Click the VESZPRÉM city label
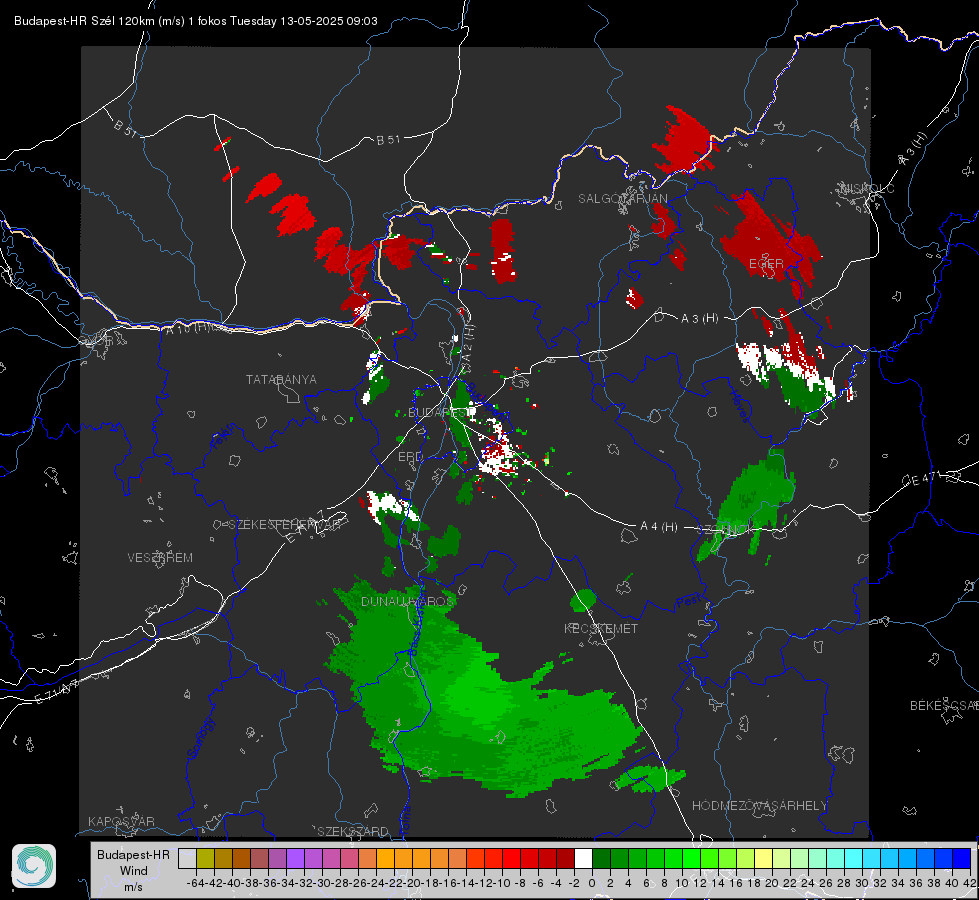 tap(160, 557)
